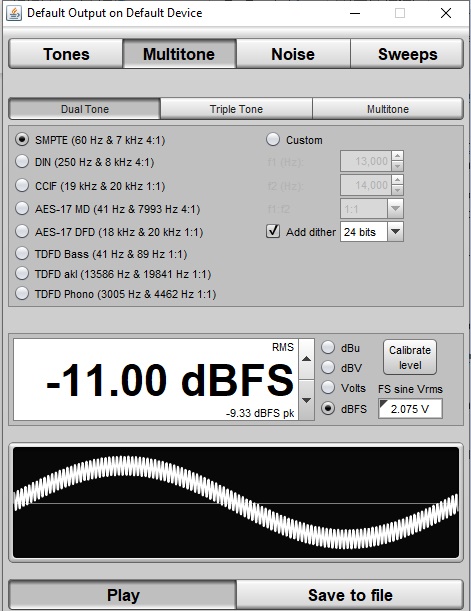Decrease f2 frequency with down arrow
The height and width of the screenshot is (611, 471).
pyautogui.click(x=397, y=190)
